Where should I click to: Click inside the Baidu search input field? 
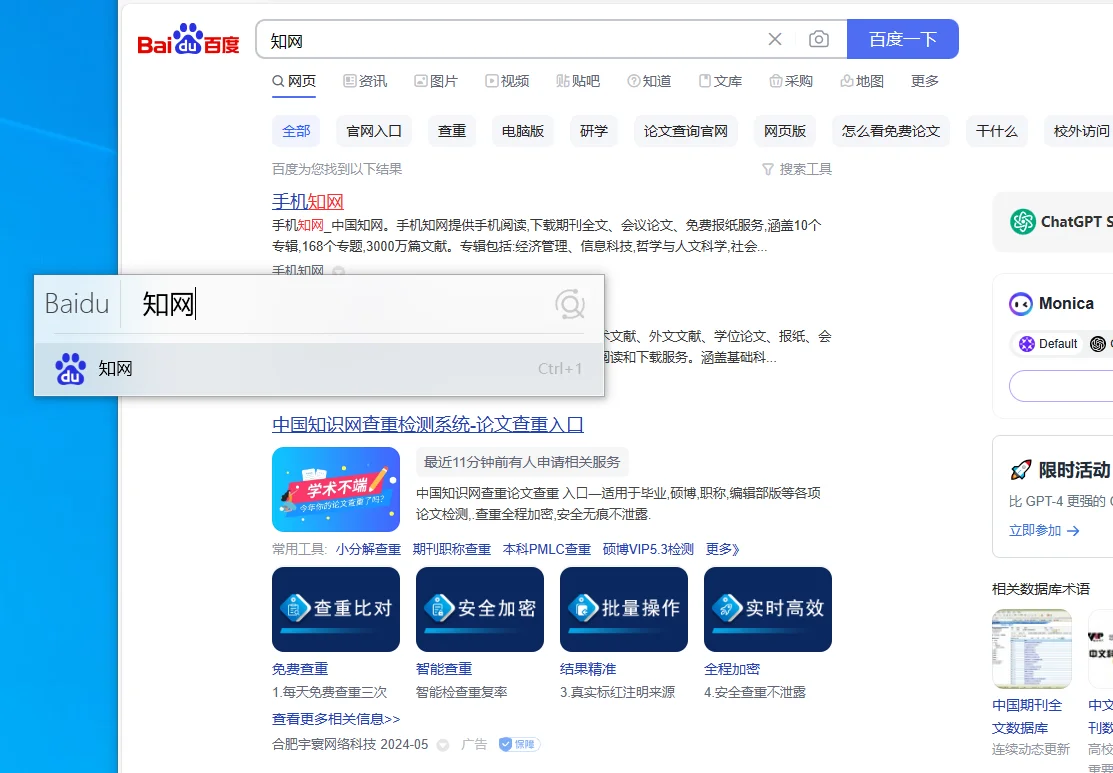tap(450, 39)
